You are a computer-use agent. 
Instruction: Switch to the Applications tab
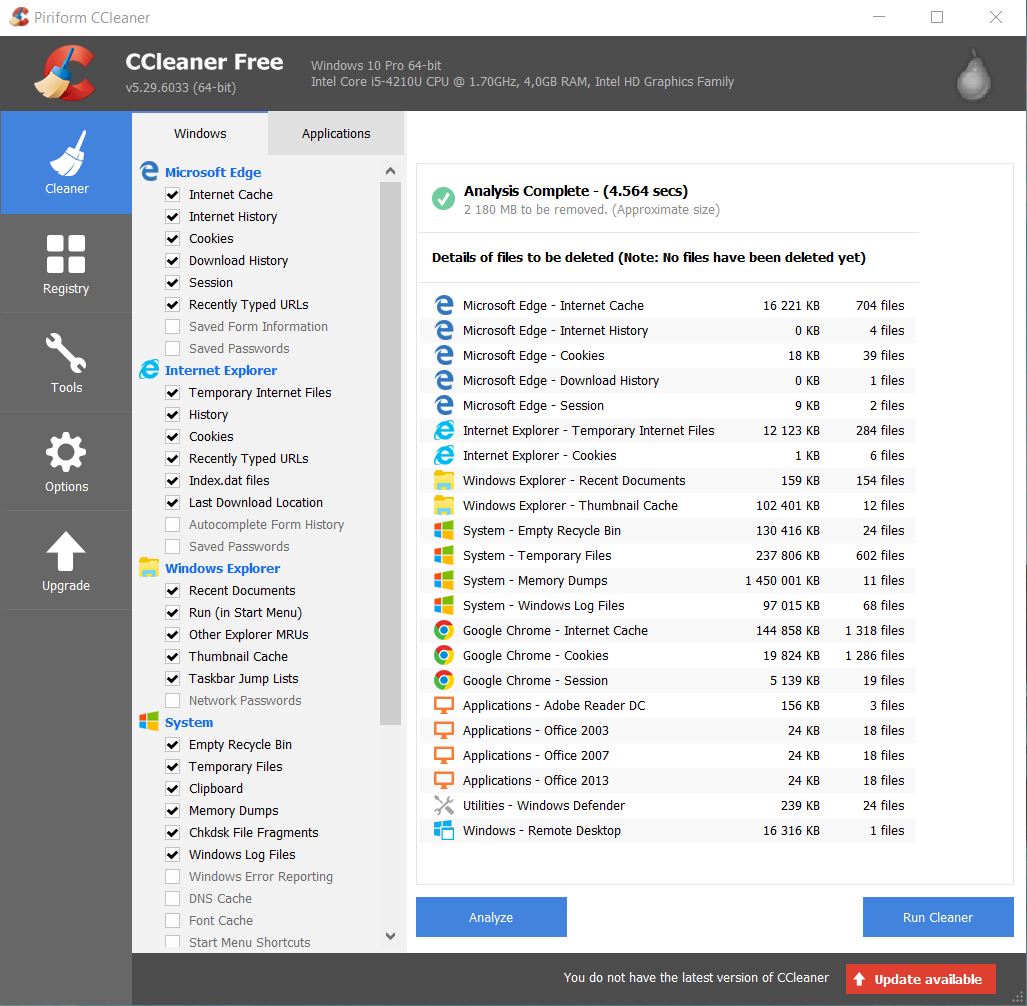tap(336, 134)
